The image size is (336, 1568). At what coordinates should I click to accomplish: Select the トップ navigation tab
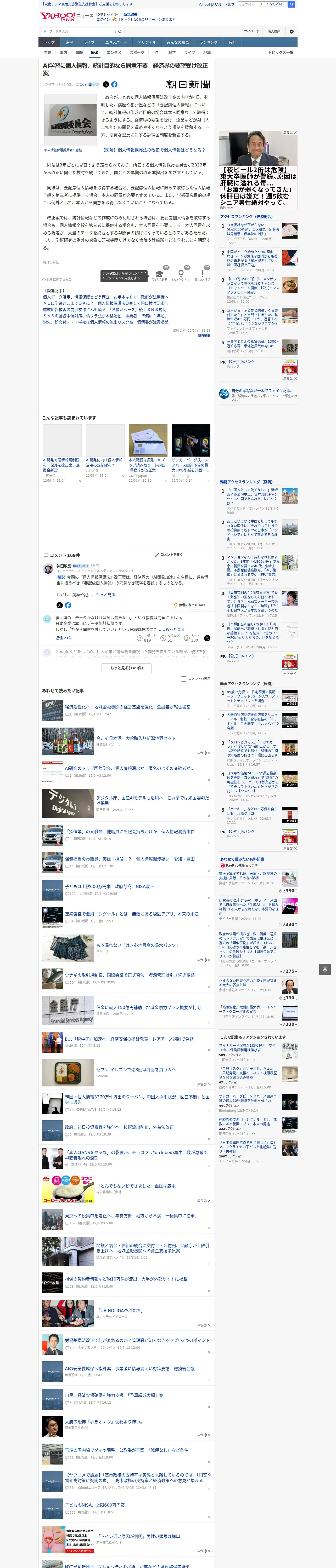click(49, 42)
